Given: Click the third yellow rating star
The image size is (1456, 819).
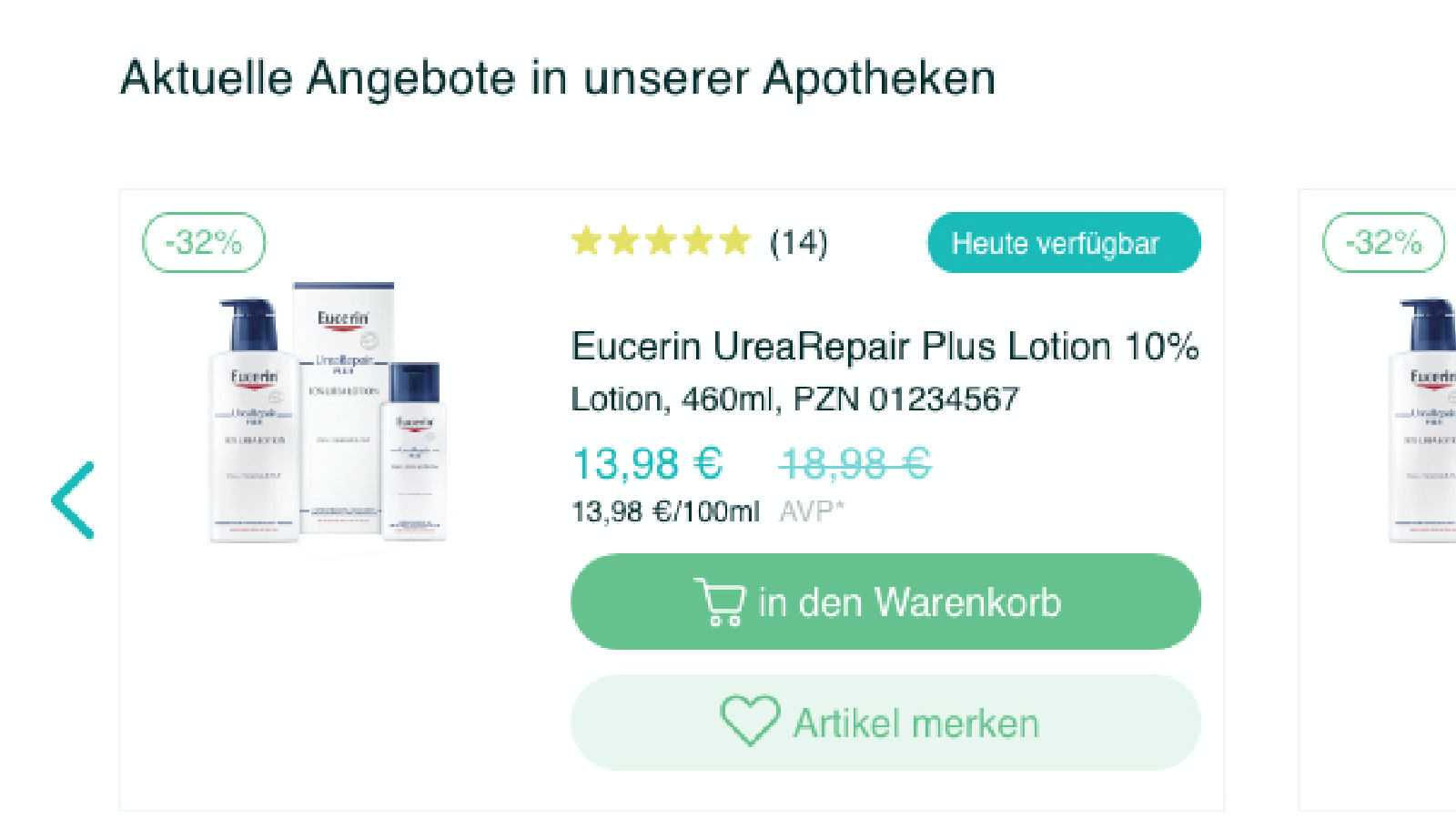Looking at the screenshot, I should [x=661, y=242].
